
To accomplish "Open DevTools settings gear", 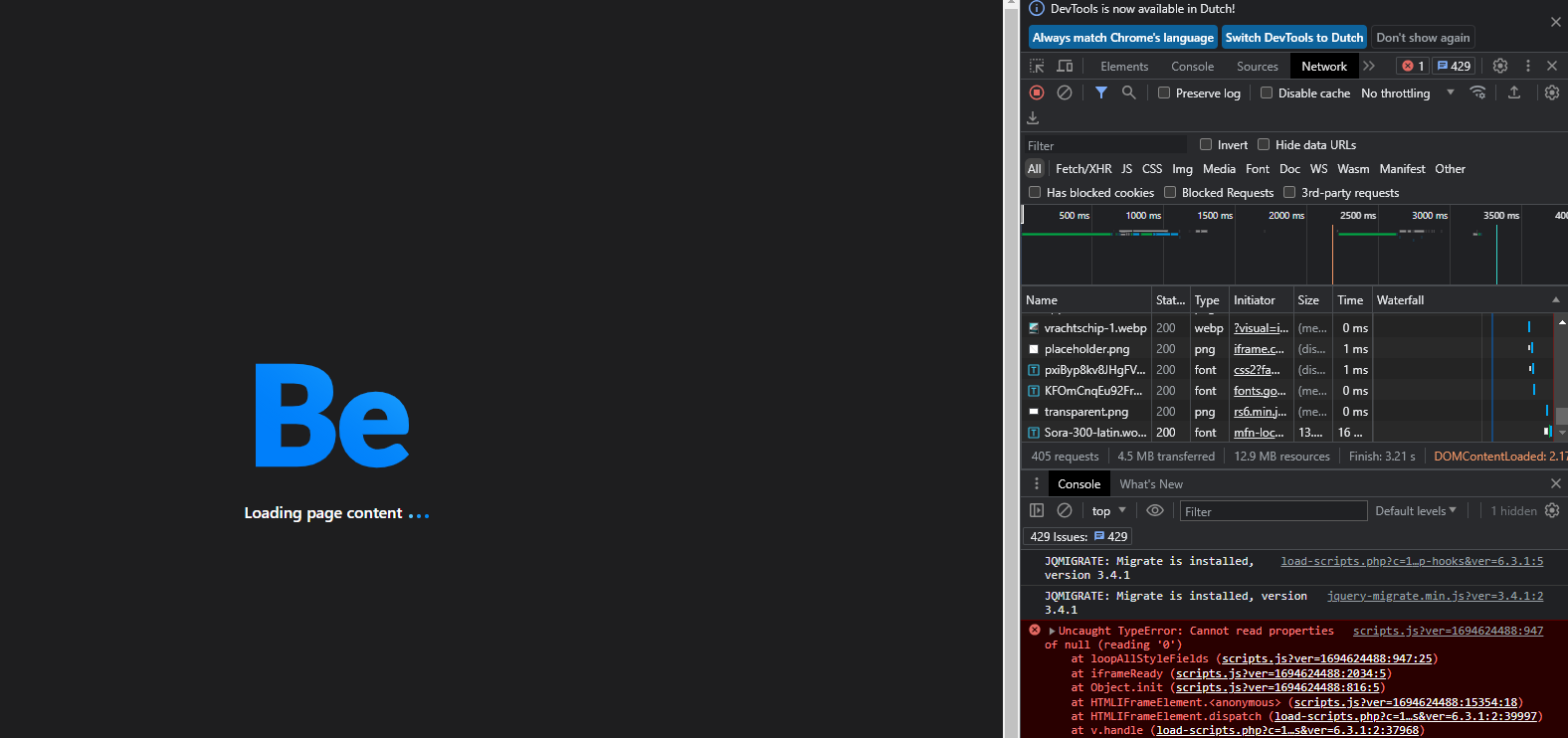I will 1500,66.
